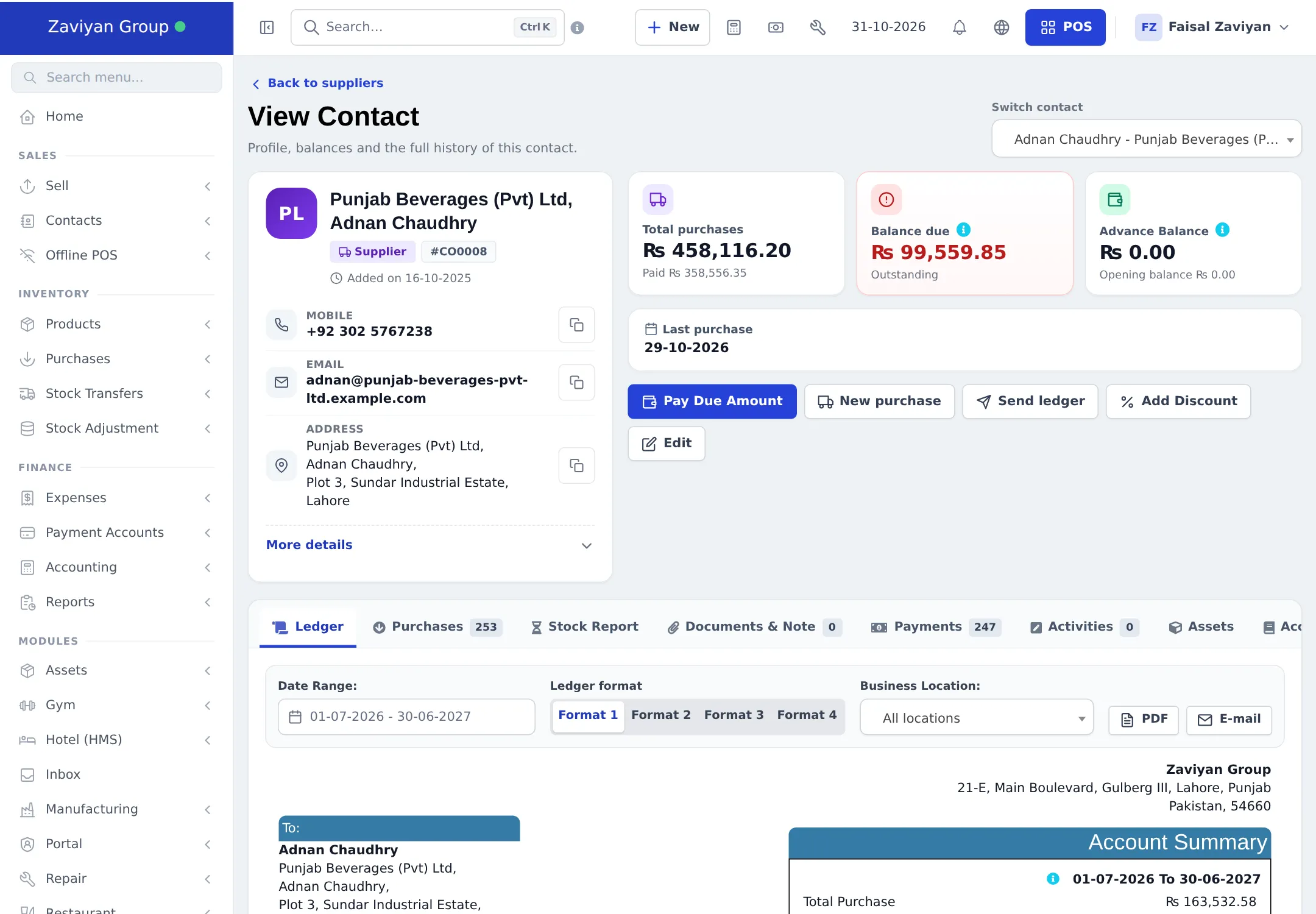Copy the mobile number +92 302 5767238
The image size is (1316, 914).
coord(576,325)
